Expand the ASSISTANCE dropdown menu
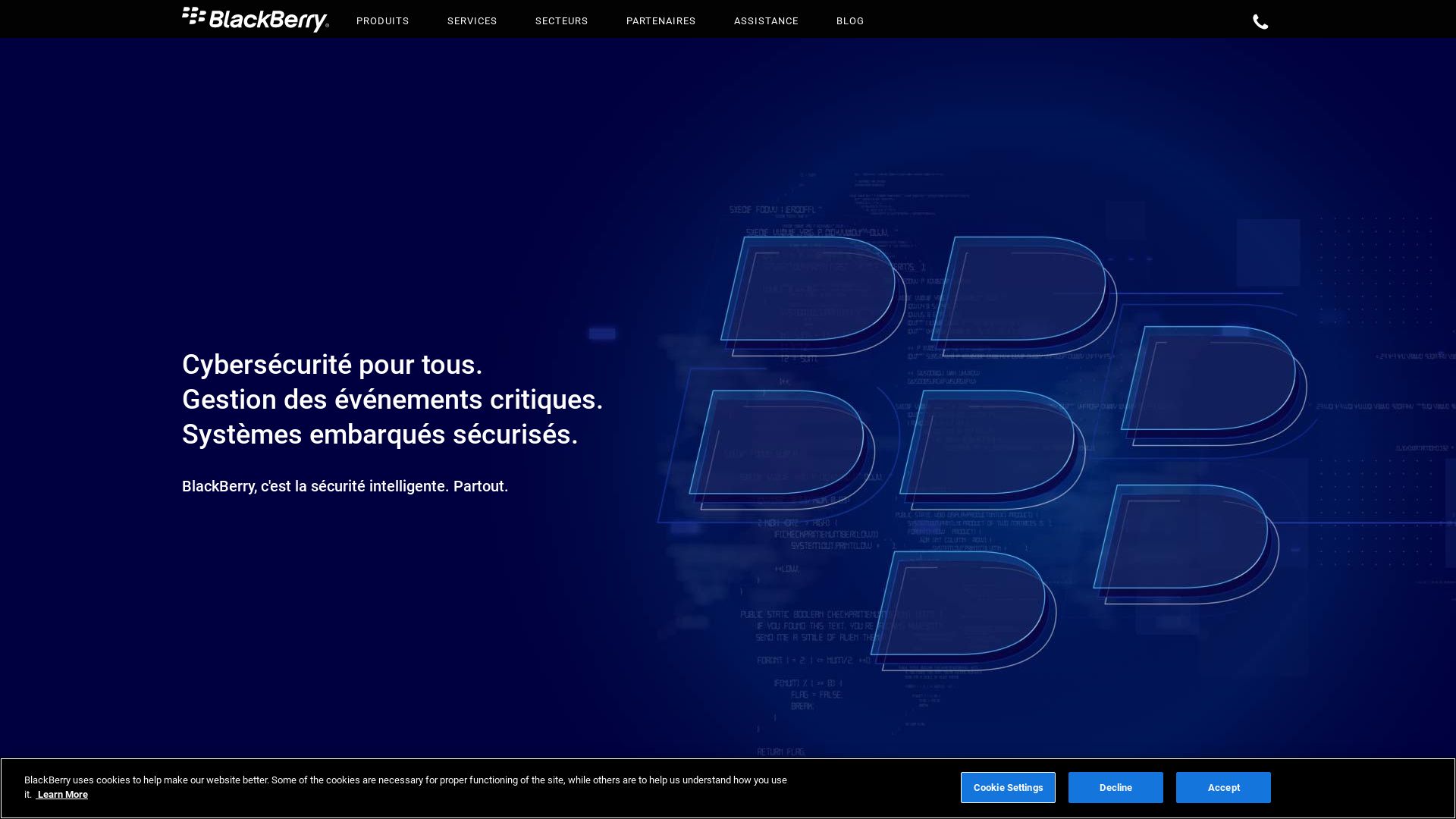The image size is (1456, 819). pyautogui.click(x=766, y=20)
